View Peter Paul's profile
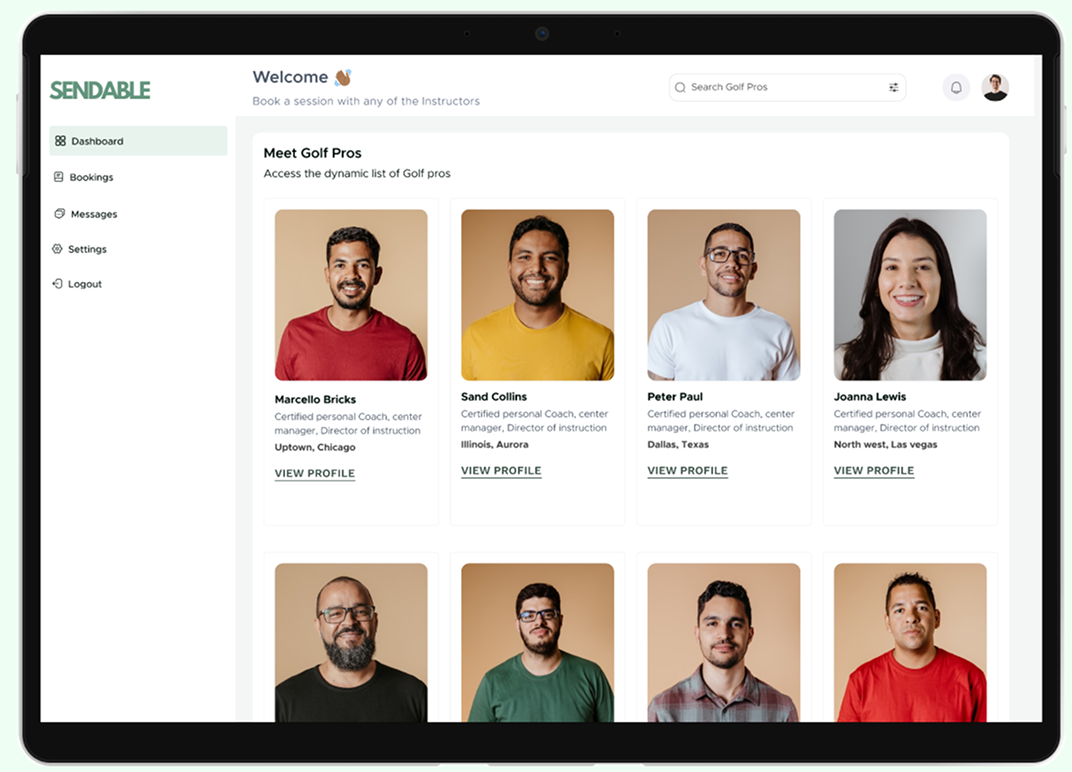The width and height of the screenshot is (1072, 772). pyautogui.click(x=687, y=469)
